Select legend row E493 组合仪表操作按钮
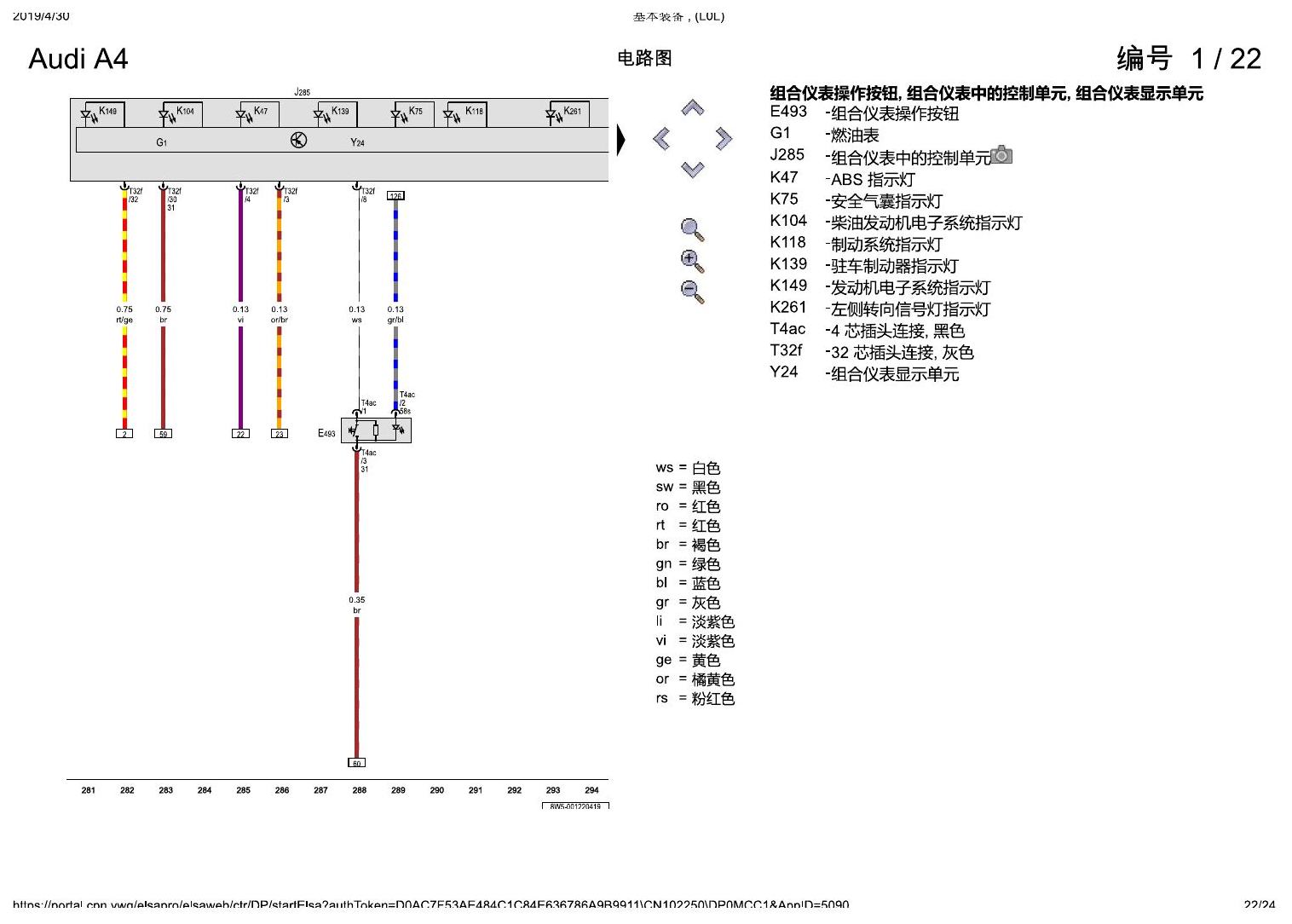This screenshot has height=924, width=1292. [x=864, y=113]
